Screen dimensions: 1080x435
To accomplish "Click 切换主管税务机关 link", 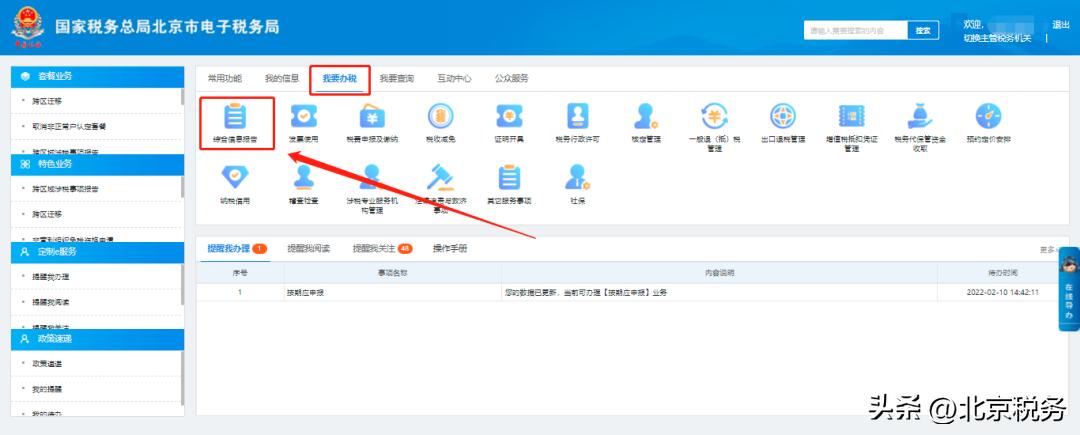I will [997, 38].
